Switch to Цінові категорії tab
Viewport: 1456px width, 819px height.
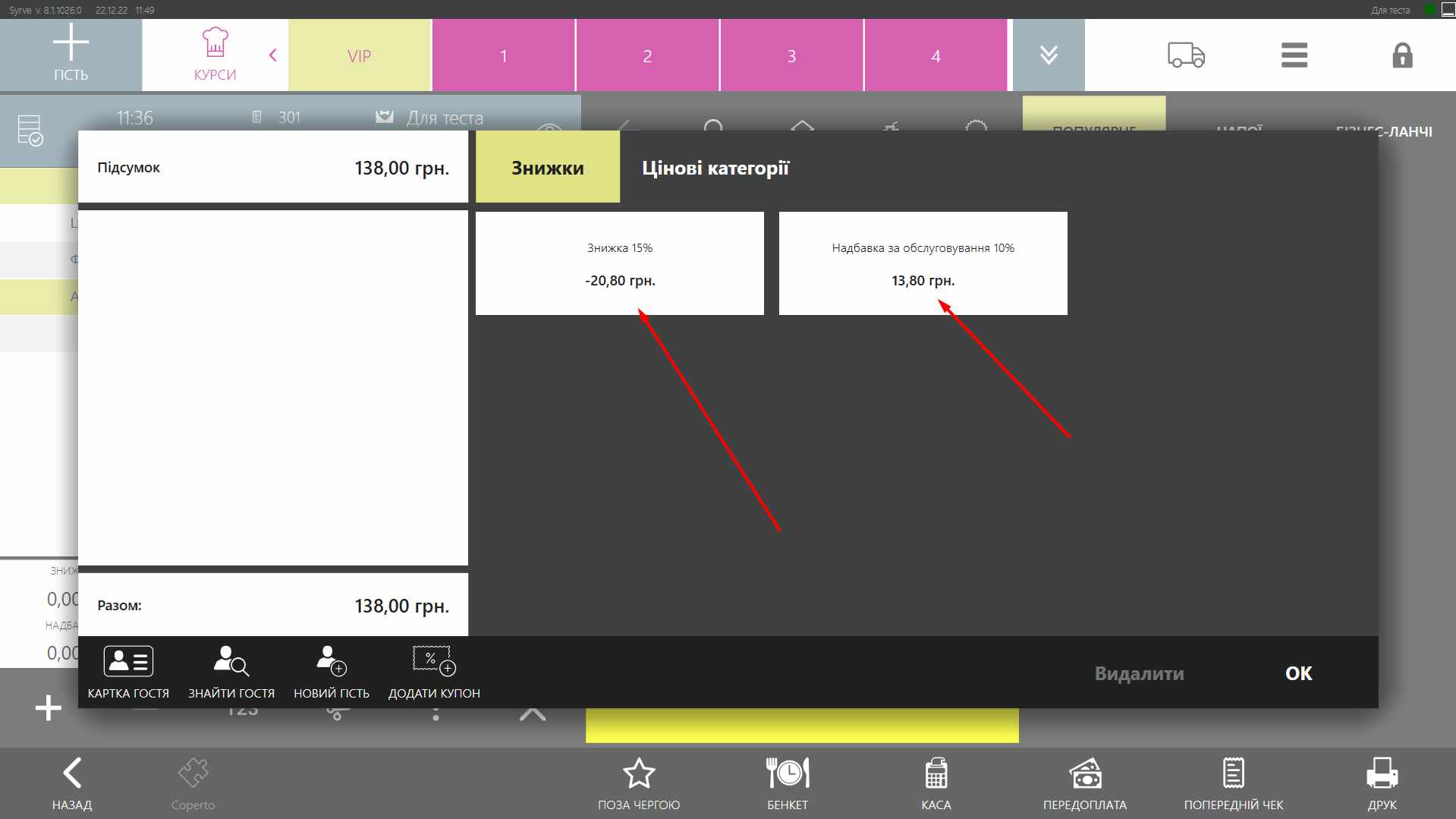(715, 168)
